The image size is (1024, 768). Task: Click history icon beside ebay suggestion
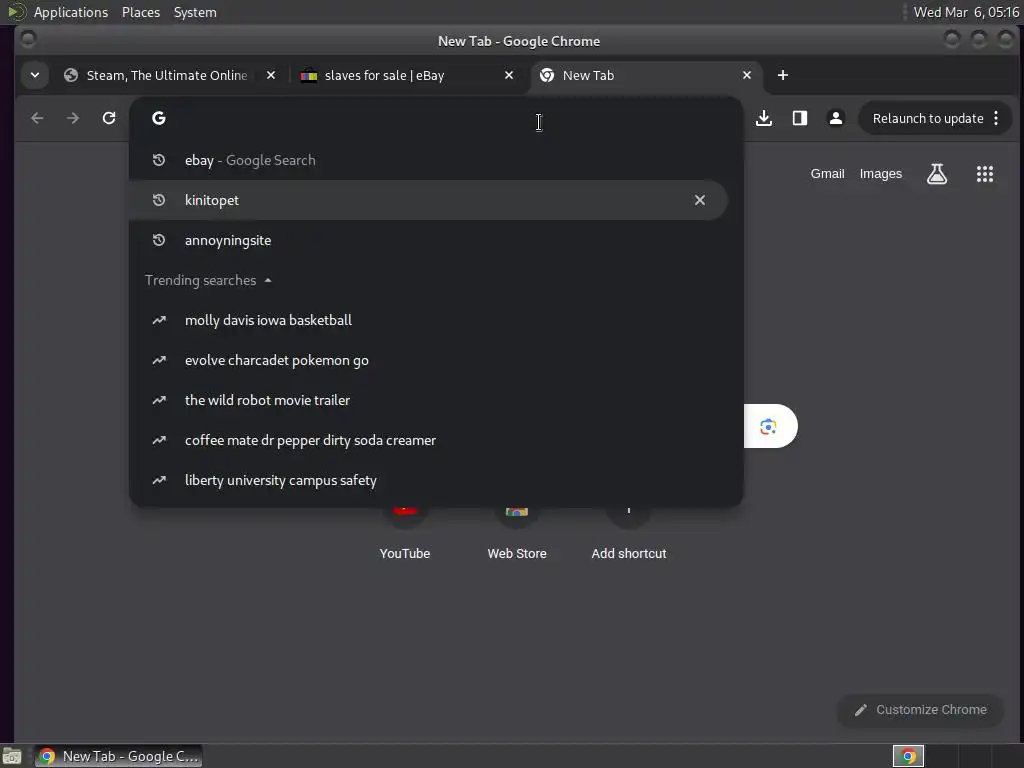pyautogui.click(x=159, y=160)
